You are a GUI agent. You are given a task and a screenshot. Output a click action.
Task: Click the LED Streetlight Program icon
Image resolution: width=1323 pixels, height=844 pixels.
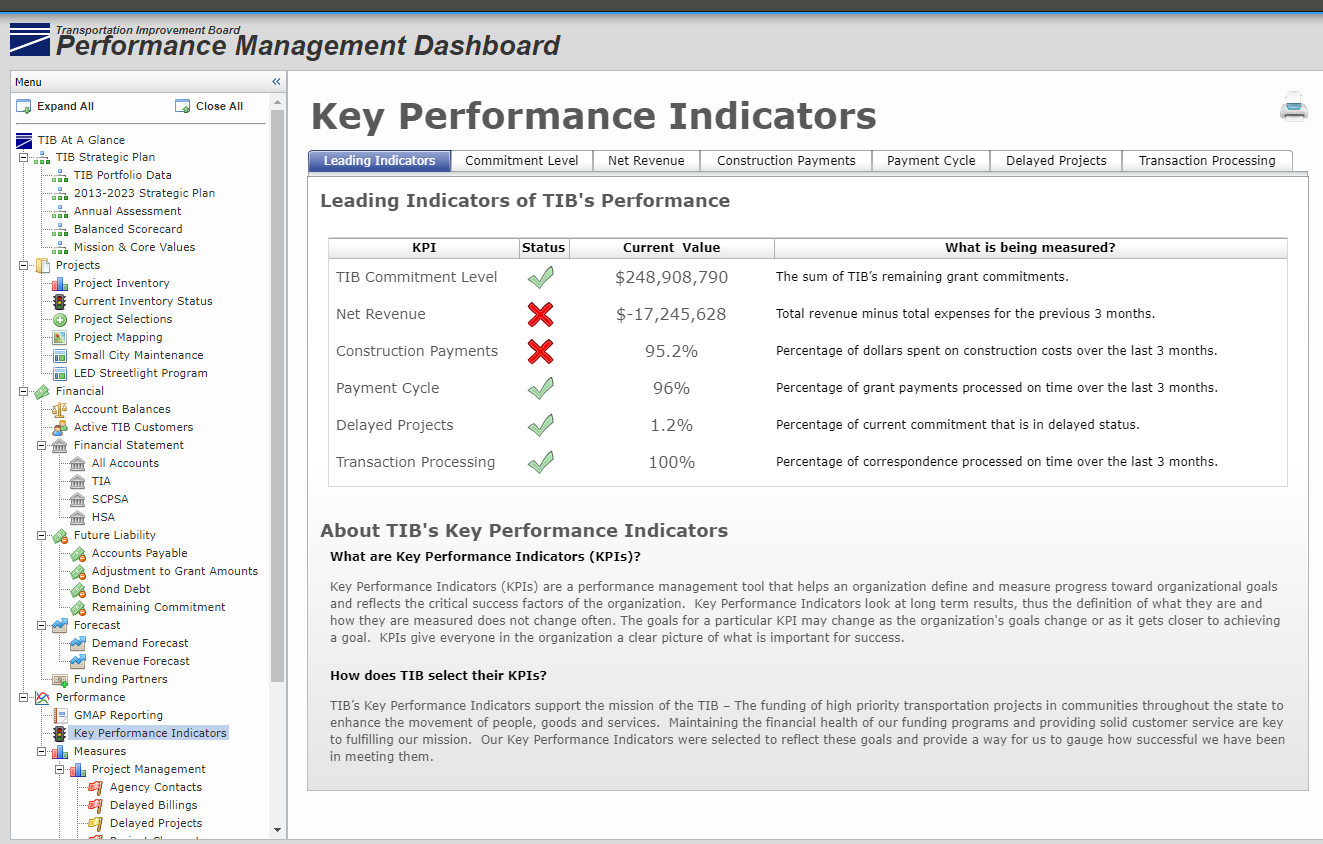[60, 373]
